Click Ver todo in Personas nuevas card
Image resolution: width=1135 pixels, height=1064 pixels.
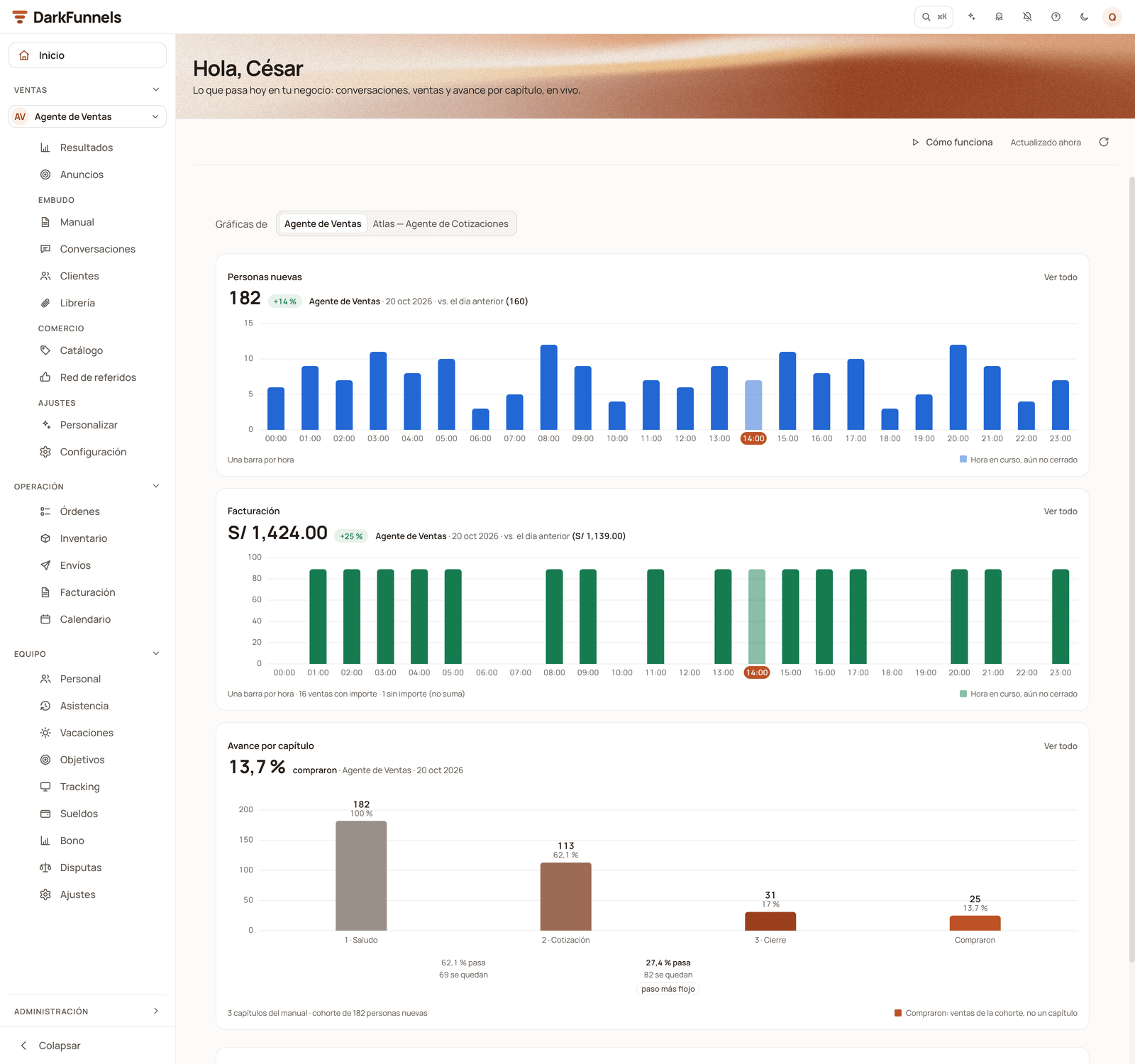[x=1061, y=277]
